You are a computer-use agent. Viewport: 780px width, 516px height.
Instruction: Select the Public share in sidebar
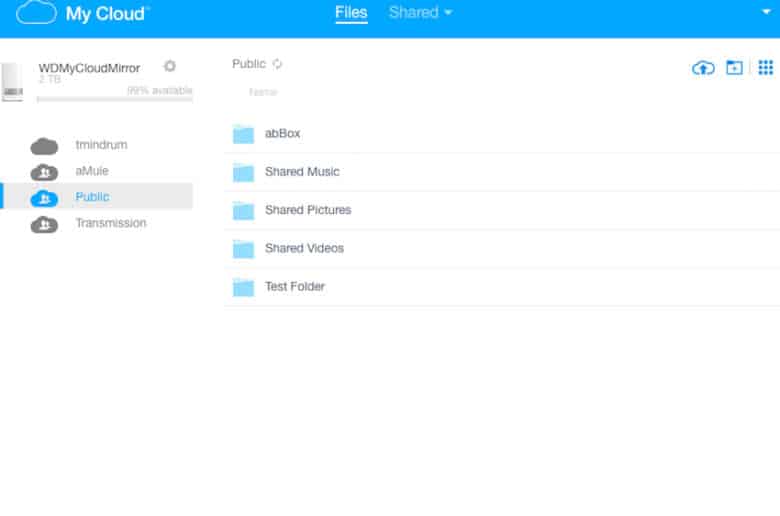pos(98,197)
